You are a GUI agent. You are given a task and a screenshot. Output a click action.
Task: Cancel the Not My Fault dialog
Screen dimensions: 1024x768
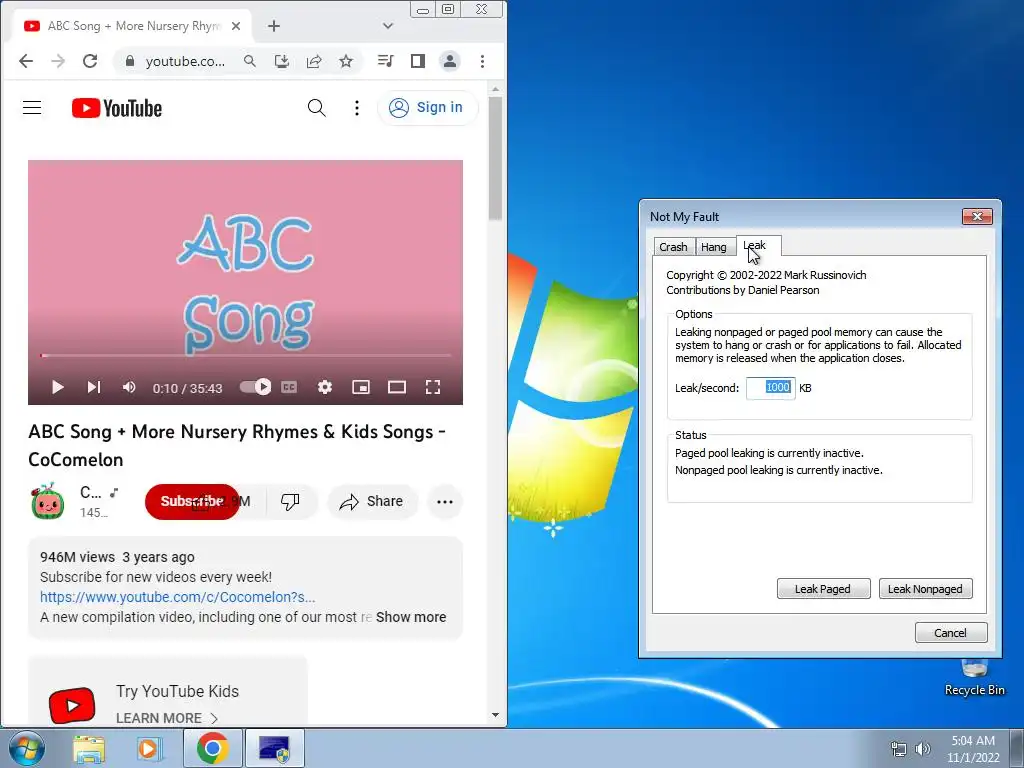951,632
